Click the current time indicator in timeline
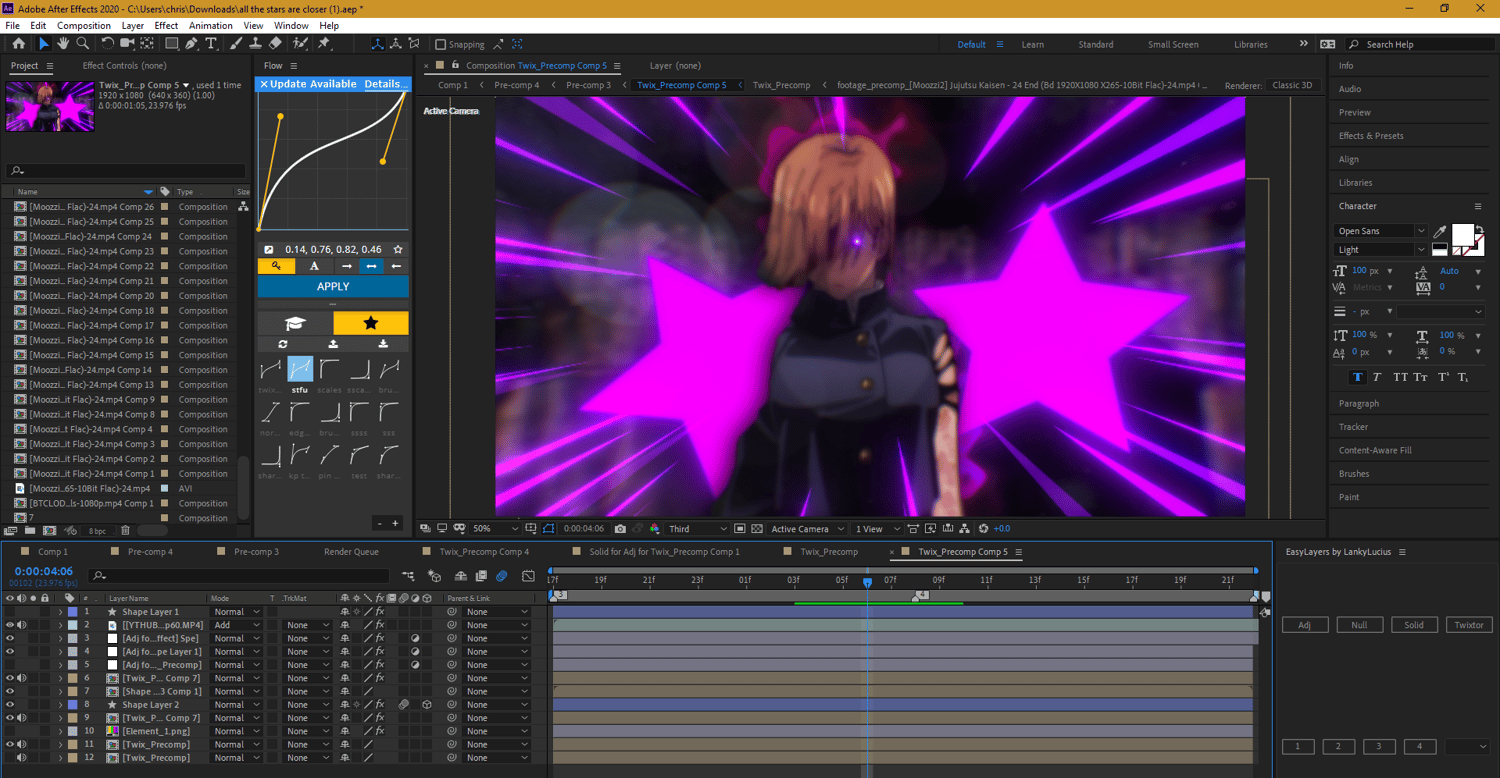 pyautogui.click(x=867, y=582)
